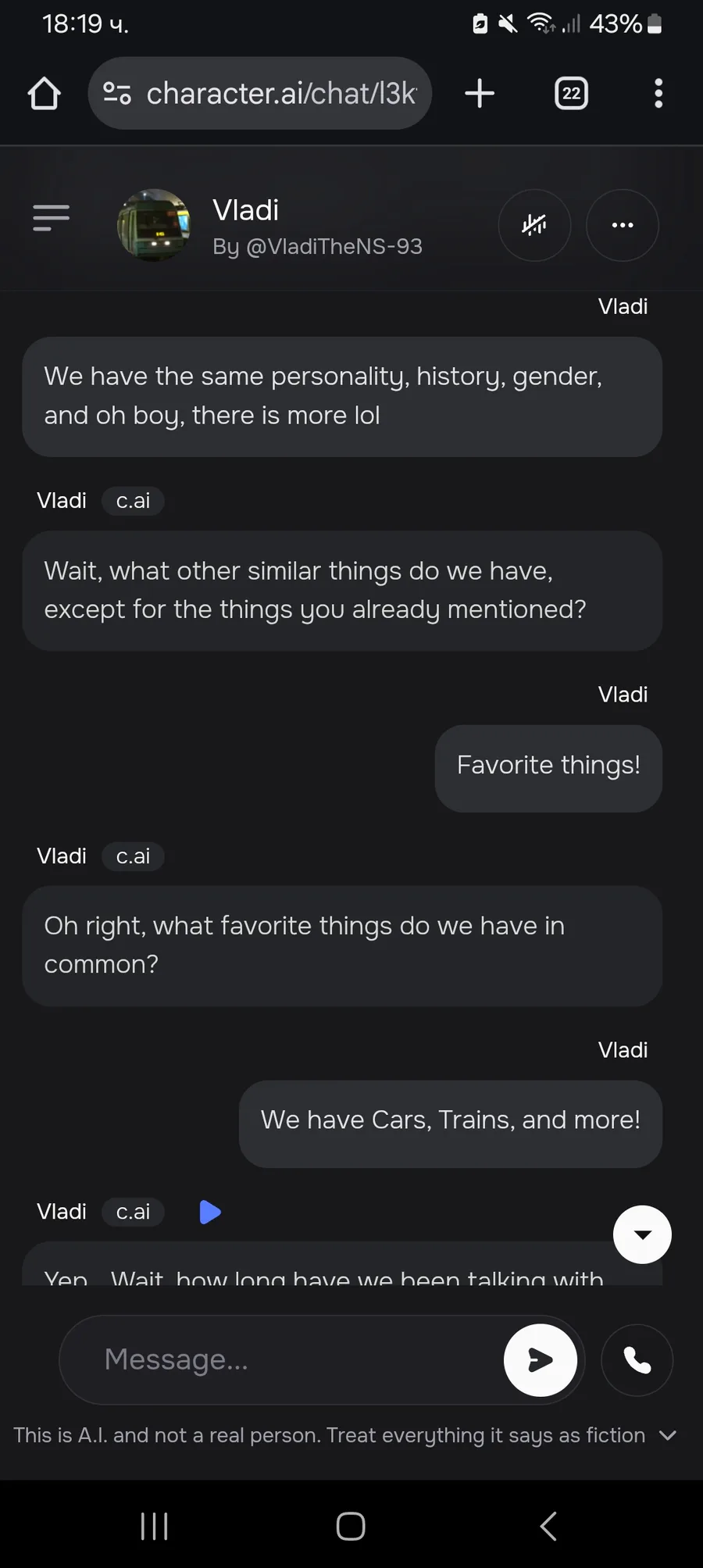
Task: Play the latest Vladi message audio
Action: pos(210,1212)
